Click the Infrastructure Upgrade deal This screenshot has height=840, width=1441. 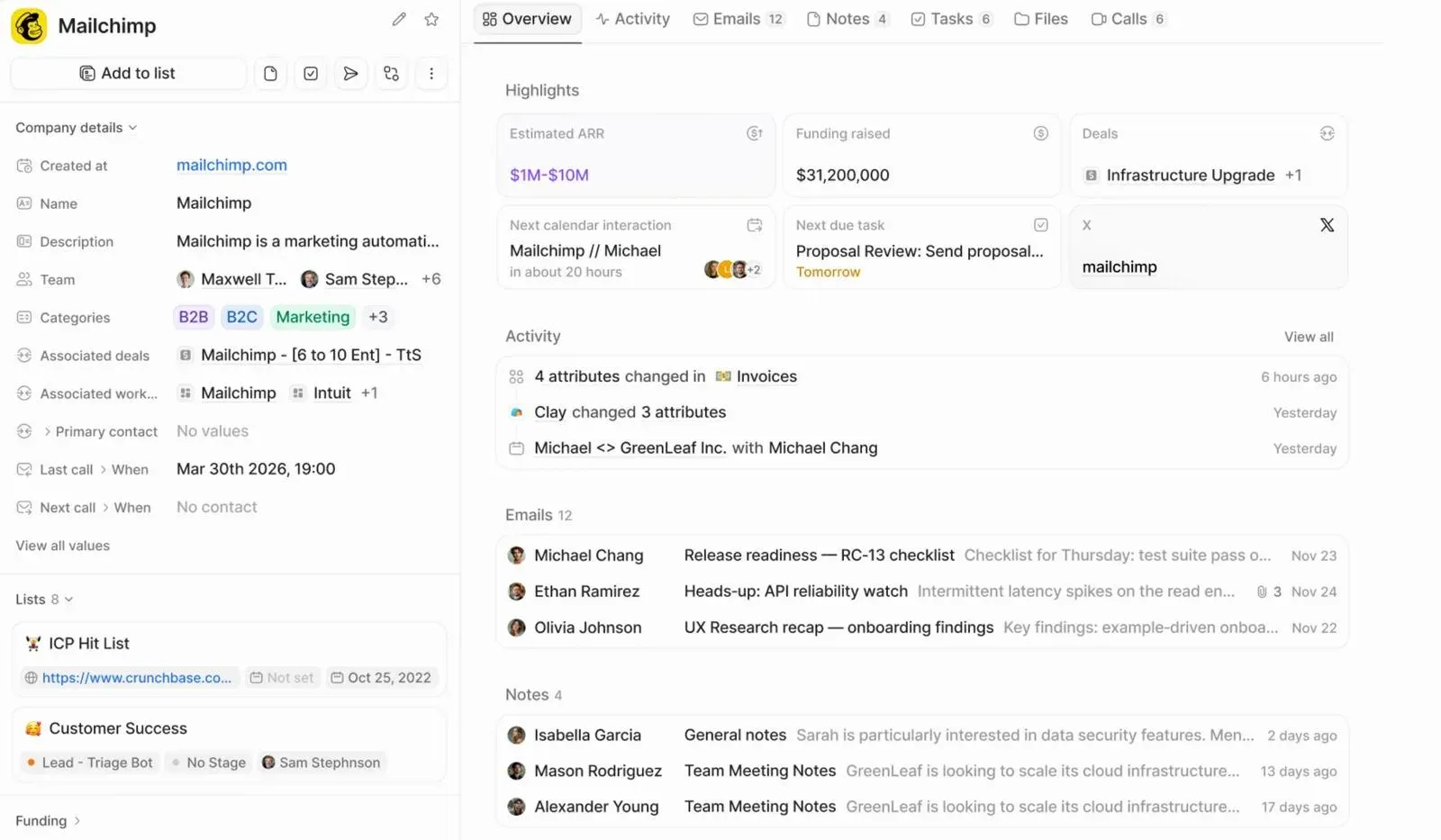[1190, 176]
